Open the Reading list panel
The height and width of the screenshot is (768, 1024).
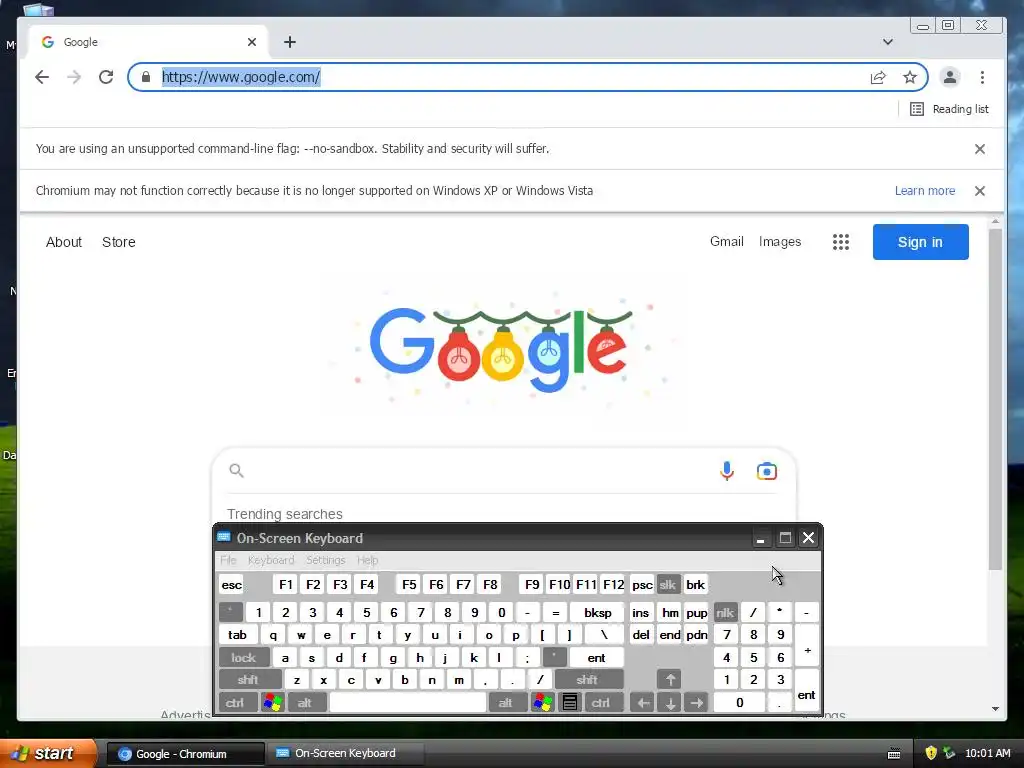point(950,109)
